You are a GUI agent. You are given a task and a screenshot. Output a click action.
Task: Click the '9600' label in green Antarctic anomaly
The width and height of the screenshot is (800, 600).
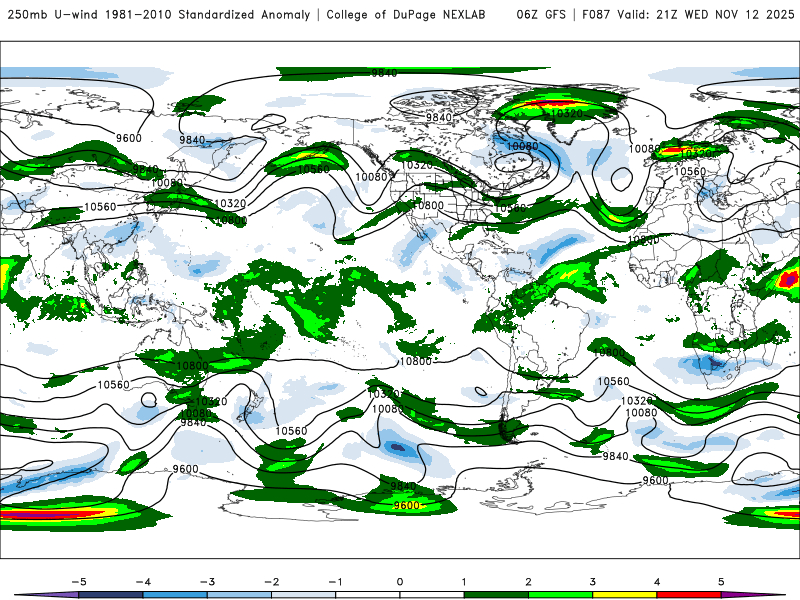[407, 505]
